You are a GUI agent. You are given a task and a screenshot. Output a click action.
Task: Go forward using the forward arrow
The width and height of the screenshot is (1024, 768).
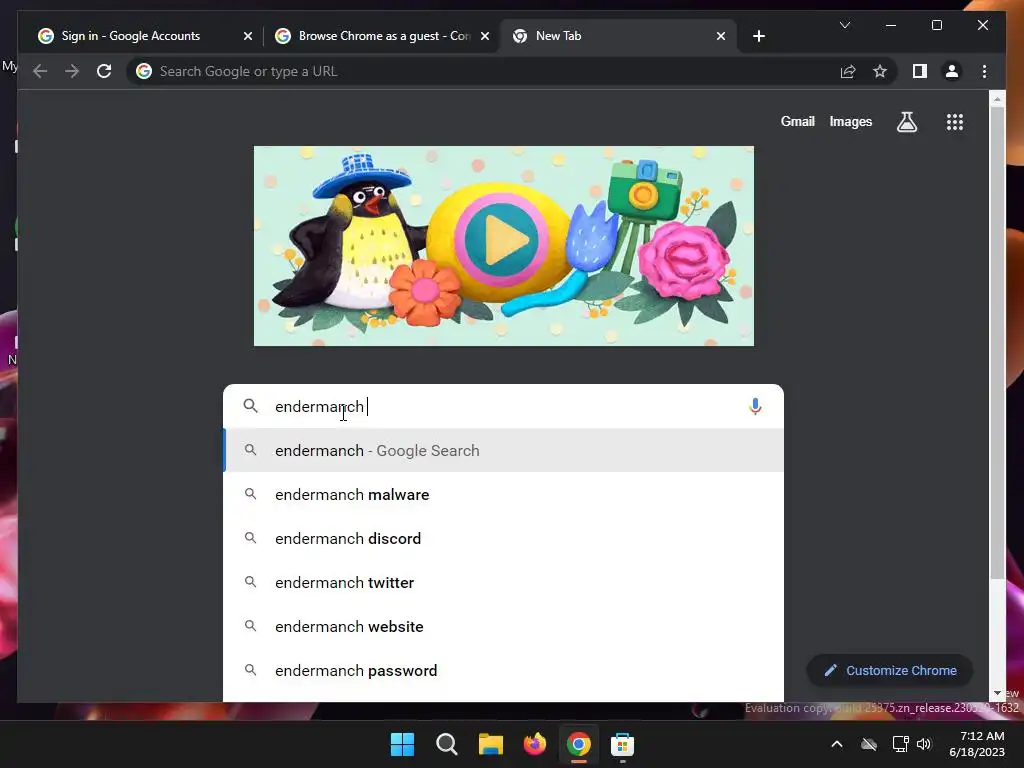72,71
